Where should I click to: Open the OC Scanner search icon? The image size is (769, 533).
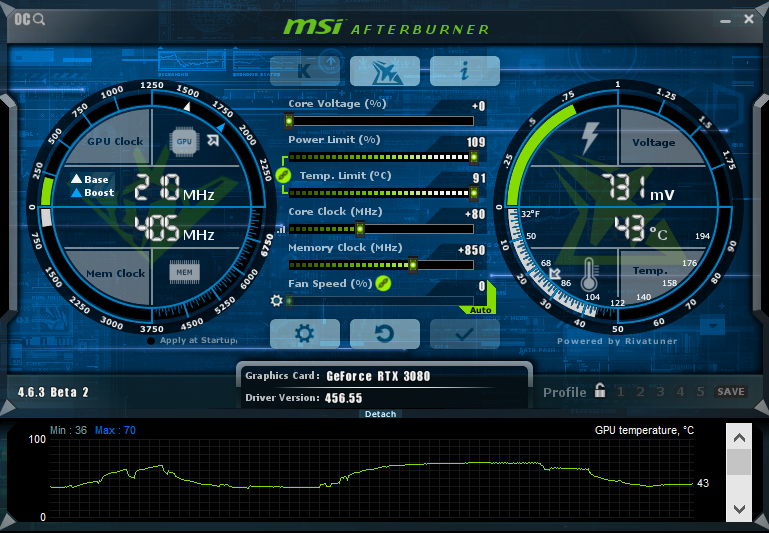(x=29, y=20)
